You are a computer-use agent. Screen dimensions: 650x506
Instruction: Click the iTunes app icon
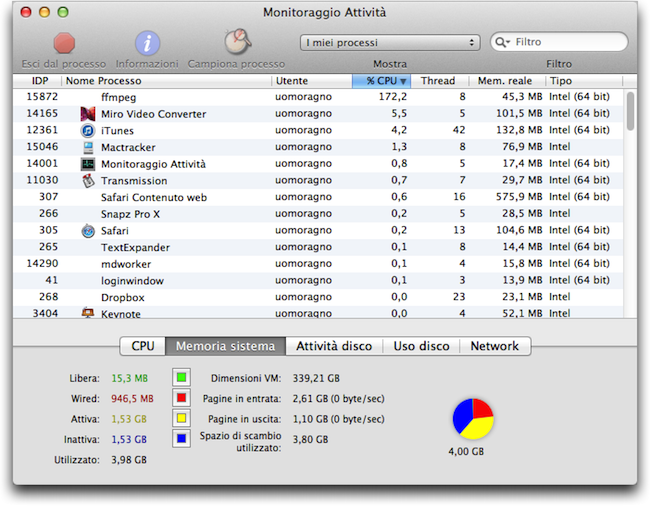pos(87,131)
